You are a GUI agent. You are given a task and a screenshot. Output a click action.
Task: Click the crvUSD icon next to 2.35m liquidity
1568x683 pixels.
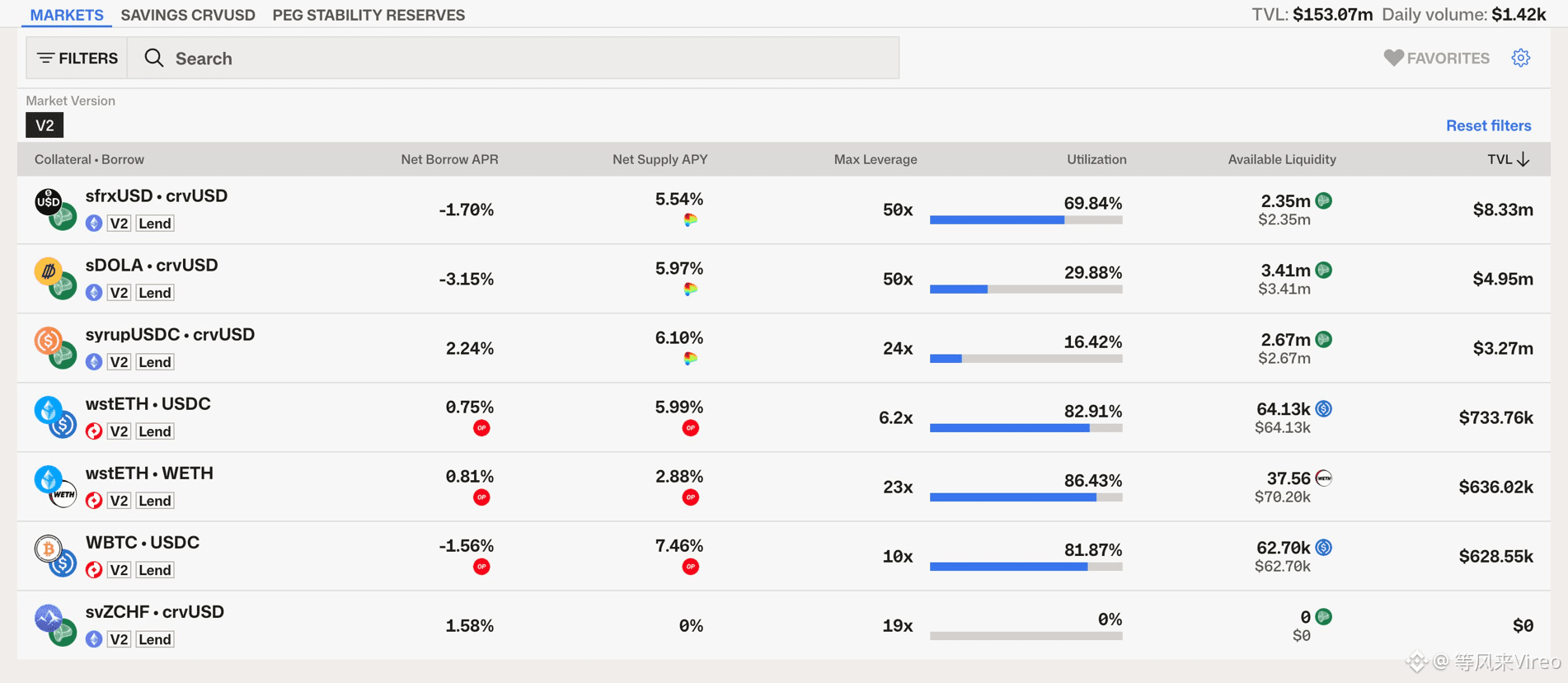click(x=1324, y=200)
